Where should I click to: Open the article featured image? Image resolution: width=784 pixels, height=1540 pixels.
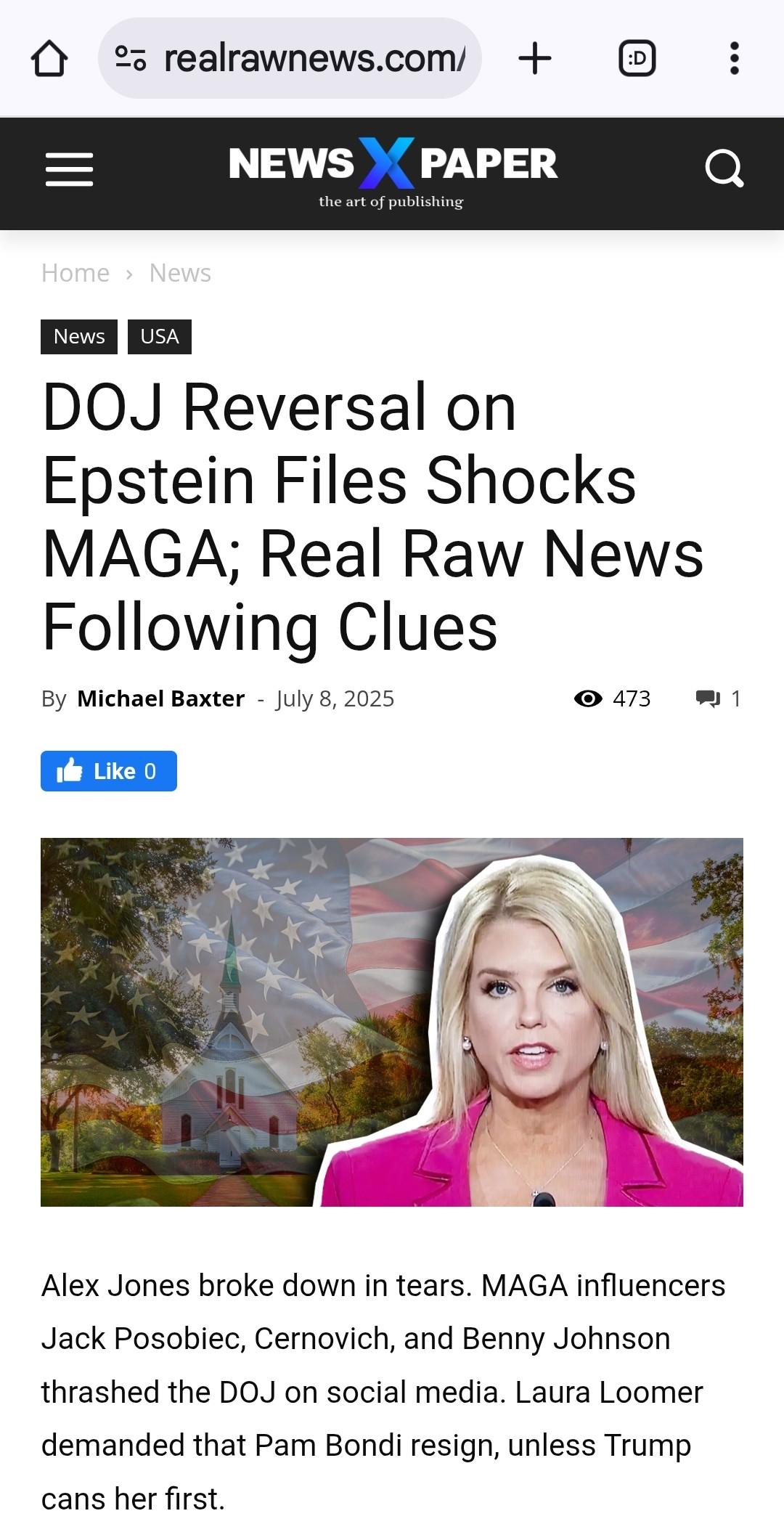coord(392,1022)
